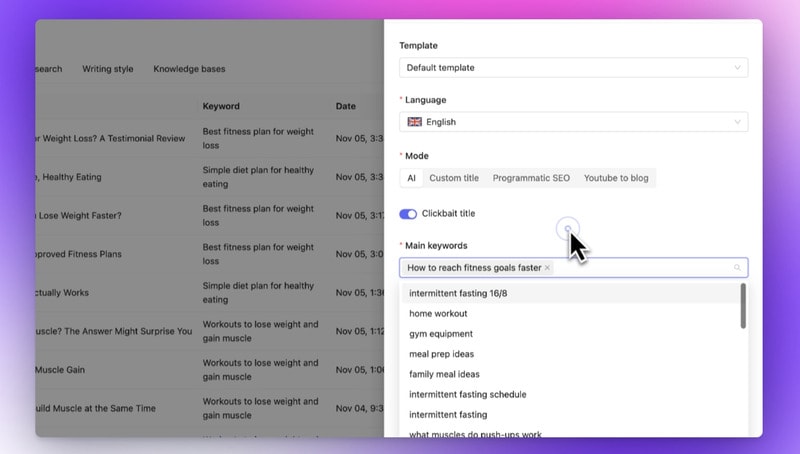The width and height of the screenshot is (800, 454).
Task: Open the Writing style tab
Action: (x=107, y=69)
